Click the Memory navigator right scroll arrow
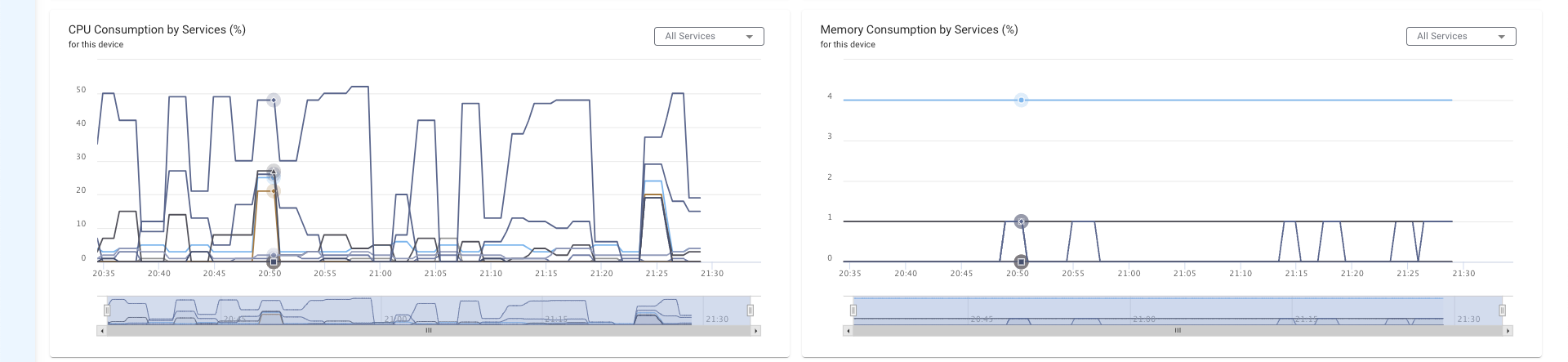 pyautogui.click(x=1508, y=331)
